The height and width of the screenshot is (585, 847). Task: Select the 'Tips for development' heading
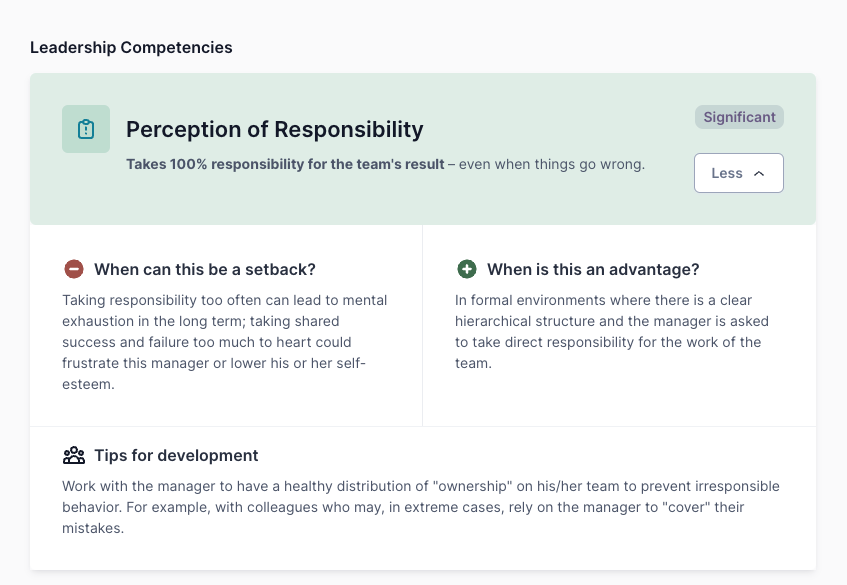point(176,455)
